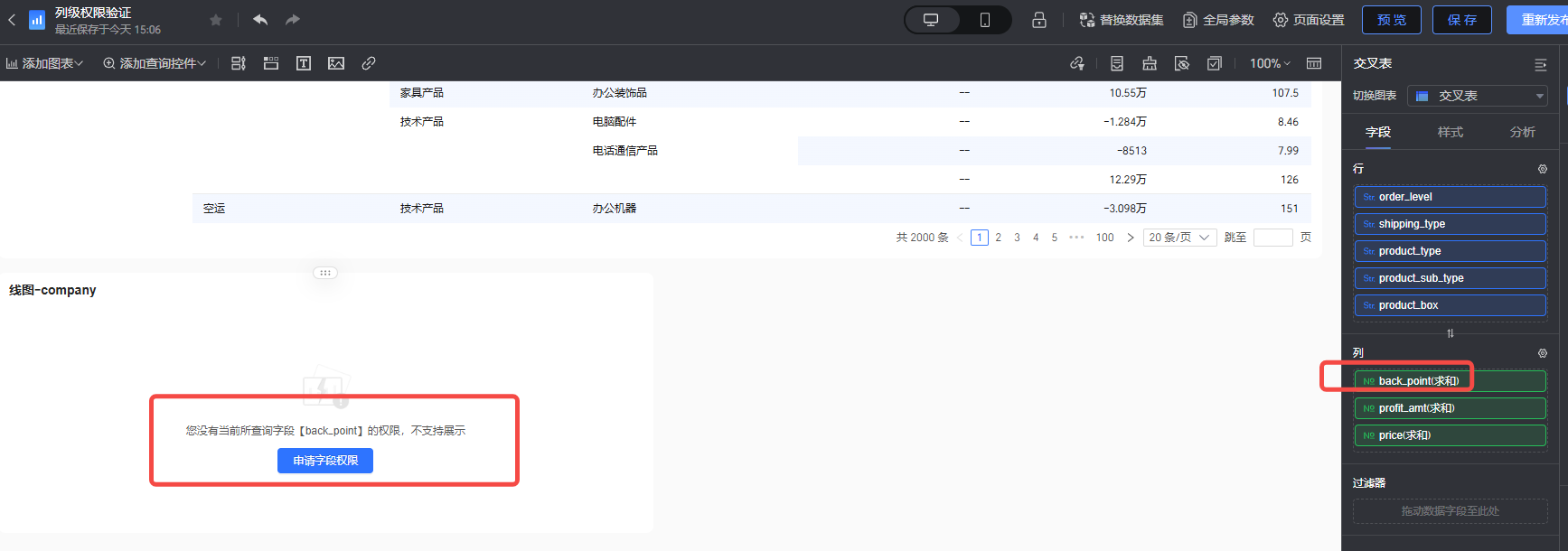Switch to the 分析 tab

1523,132
